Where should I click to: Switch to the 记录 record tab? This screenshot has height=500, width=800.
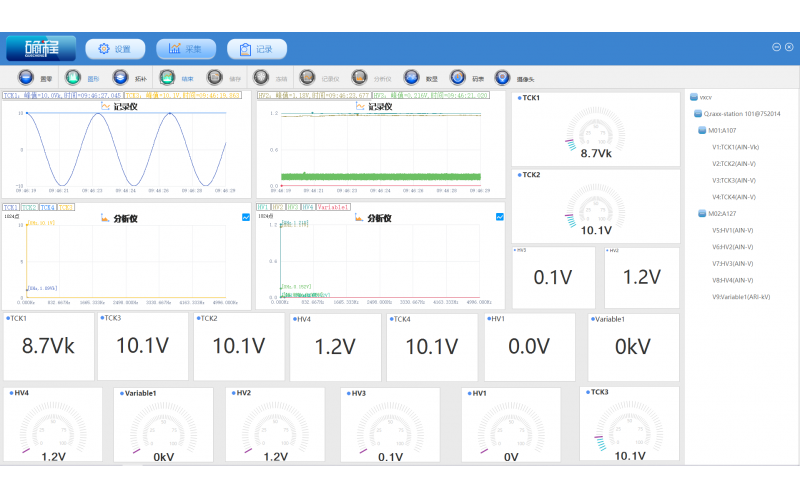257,48
